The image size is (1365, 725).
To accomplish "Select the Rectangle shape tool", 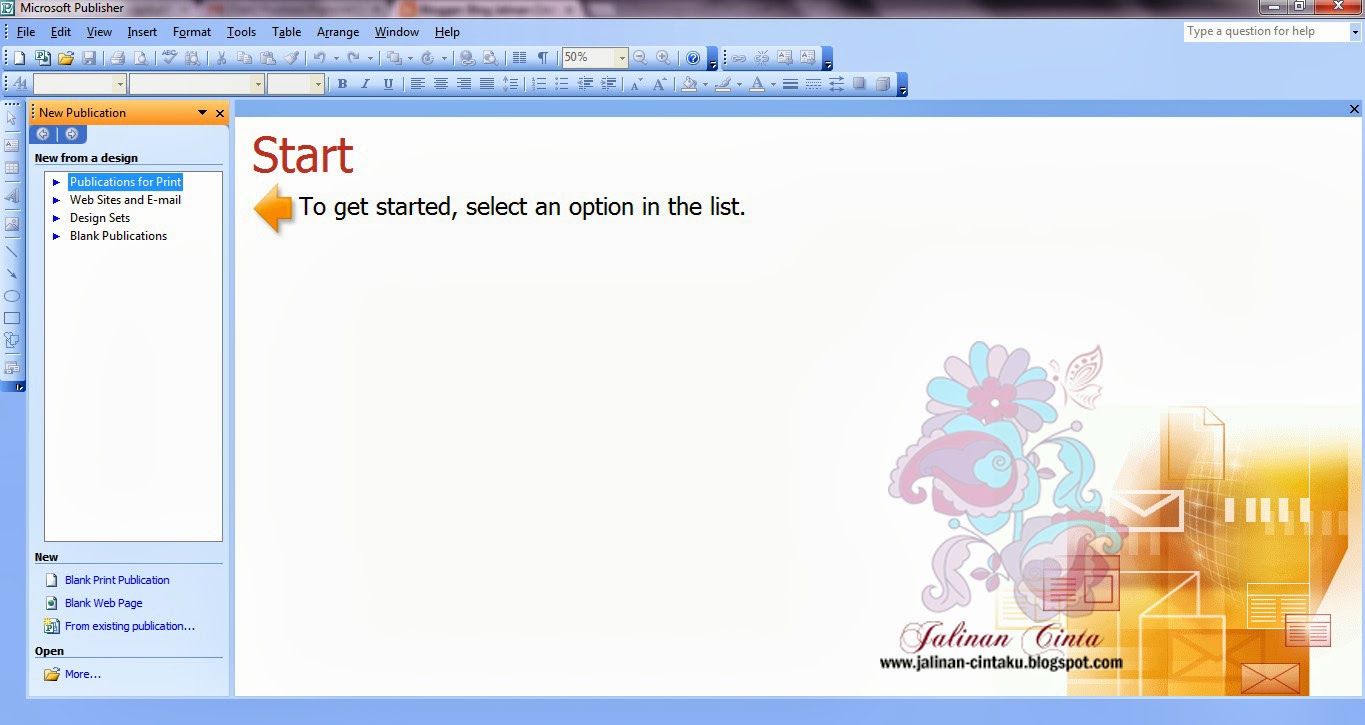I will pos(12,318).
